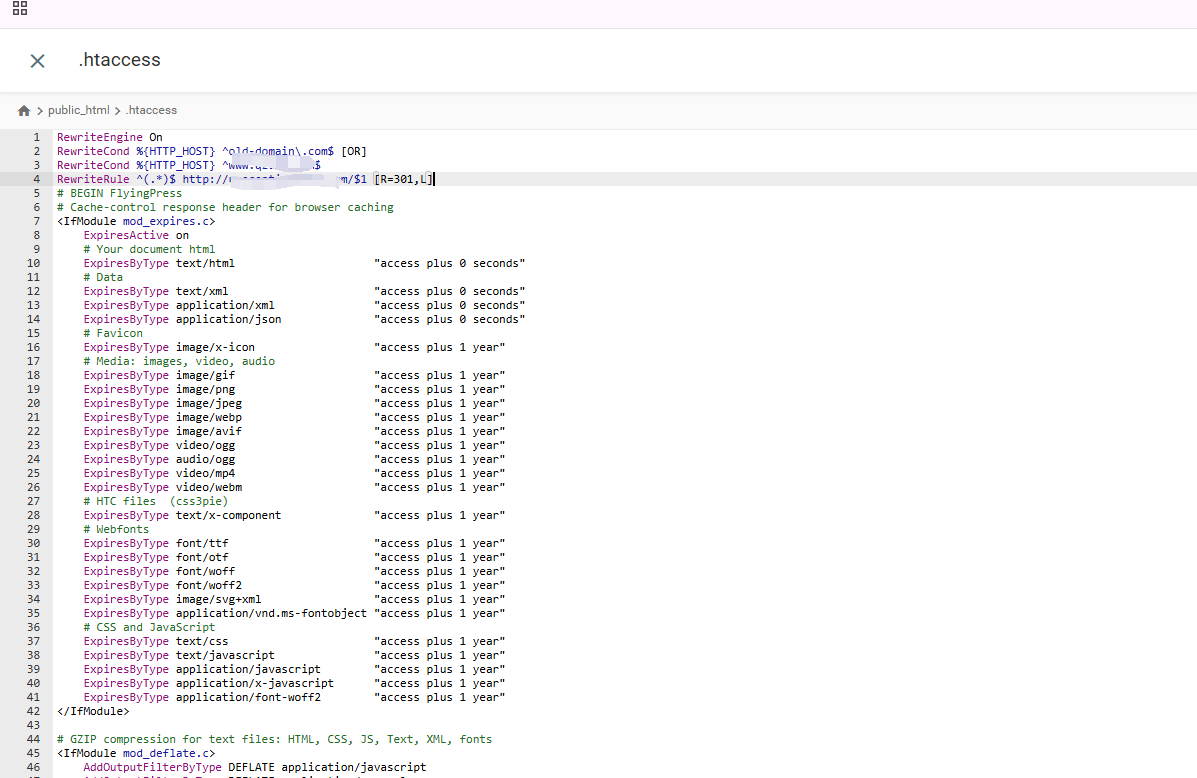Click ExpiresByType application/x-javascript line

(x=295, y=683)
